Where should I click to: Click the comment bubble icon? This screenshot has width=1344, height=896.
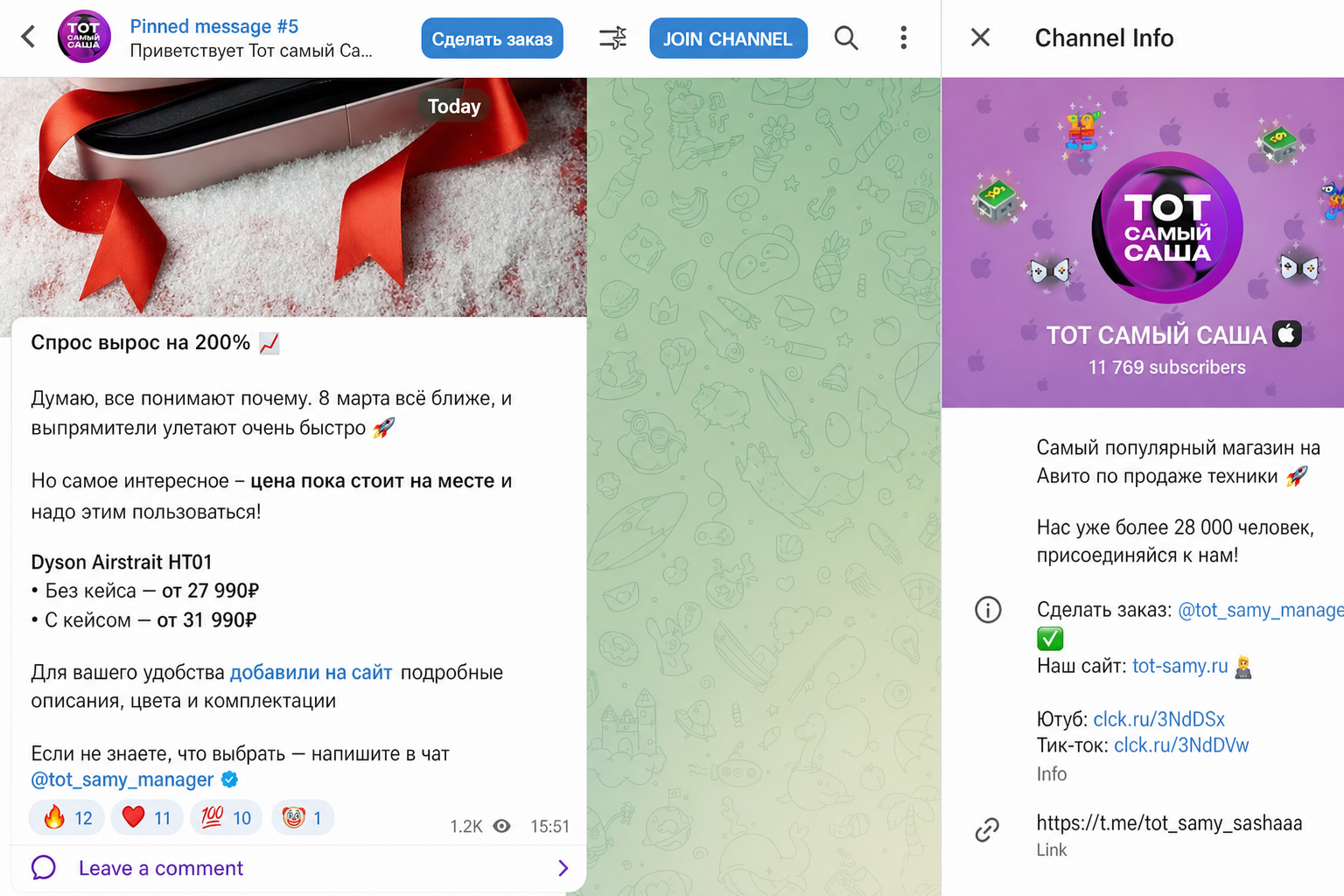click(x=44, y=868)
